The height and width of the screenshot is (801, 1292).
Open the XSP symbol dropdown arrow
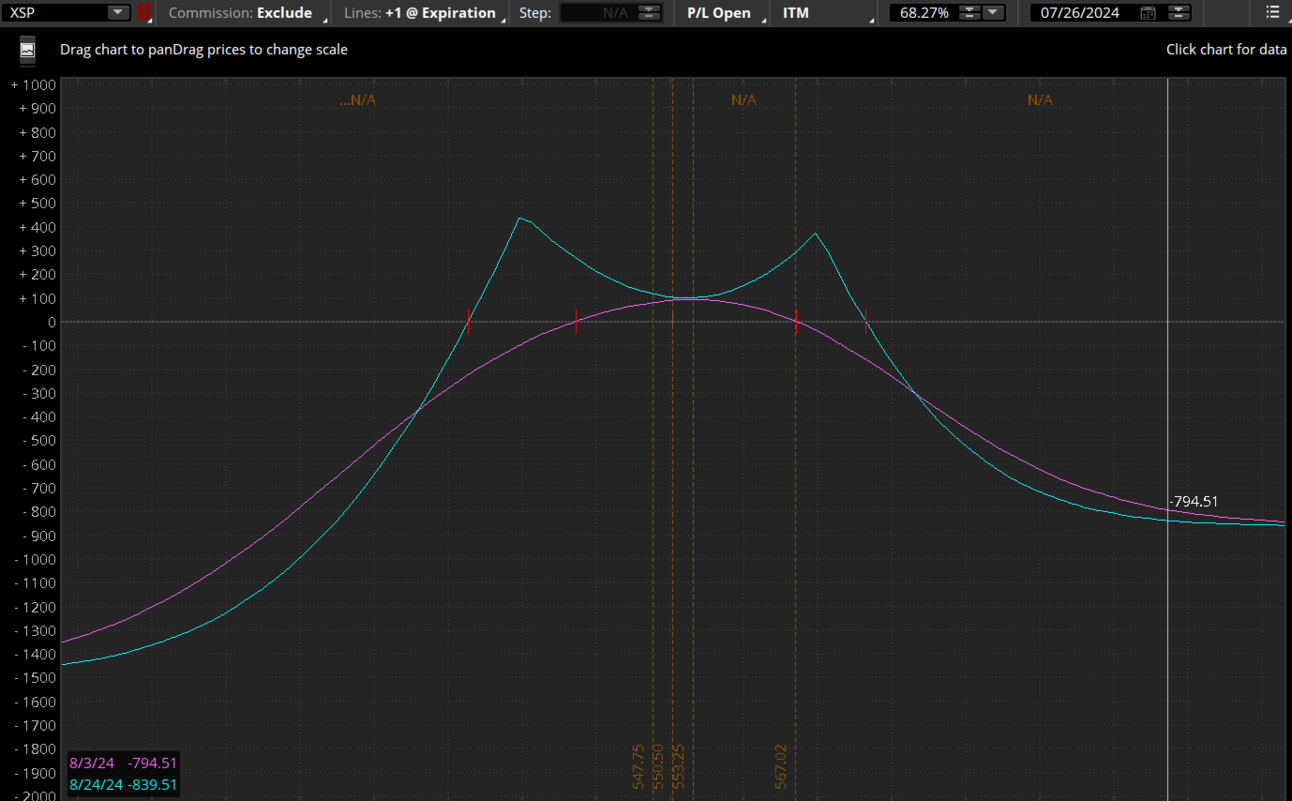coord(118,13)
